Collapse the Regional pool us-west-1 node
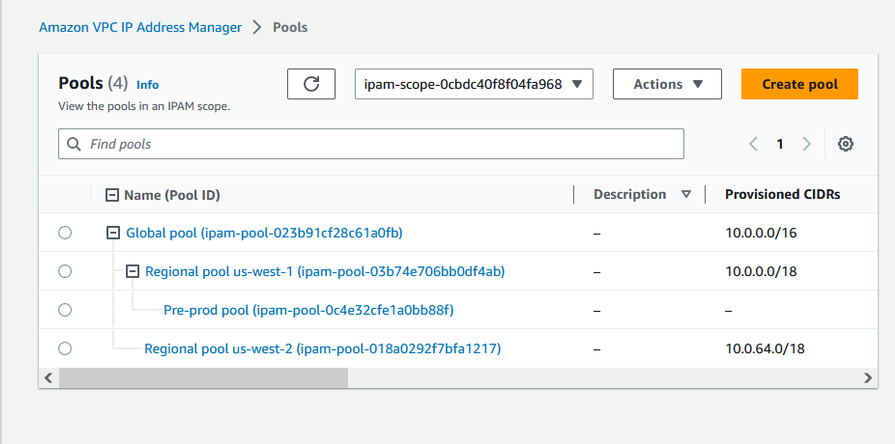This screenshot has height=444, width=895. pos(132,271)
